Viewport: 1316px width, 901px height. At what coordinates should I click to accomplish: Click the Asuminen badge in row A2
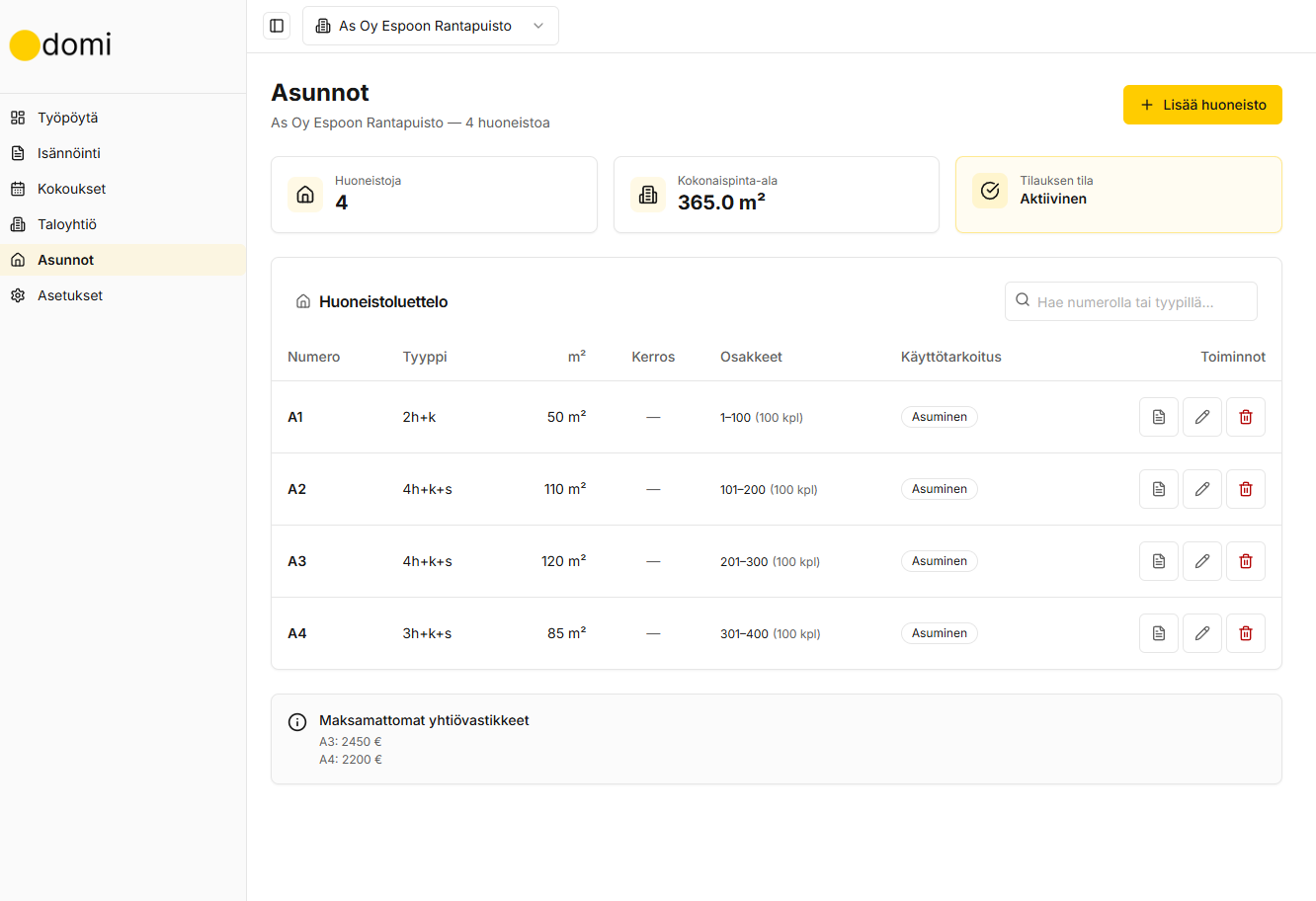pos(940,489)
